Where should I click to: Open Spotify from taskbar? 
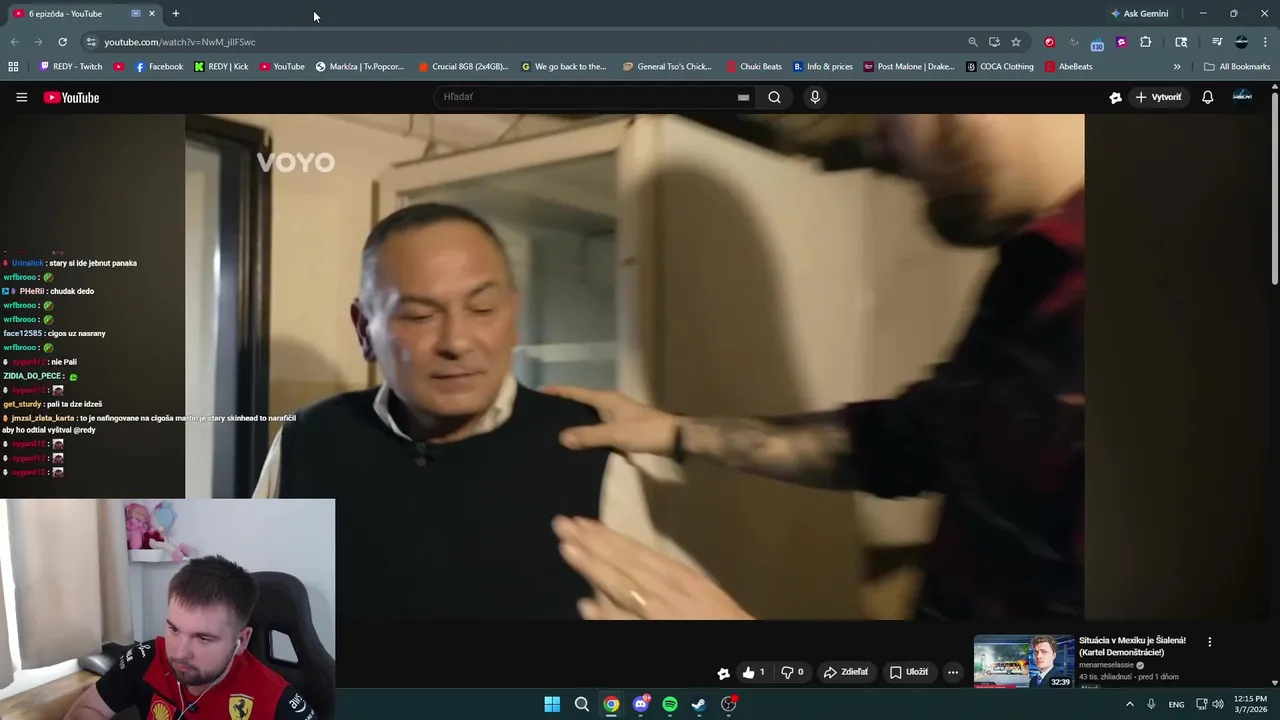point(670,704)
